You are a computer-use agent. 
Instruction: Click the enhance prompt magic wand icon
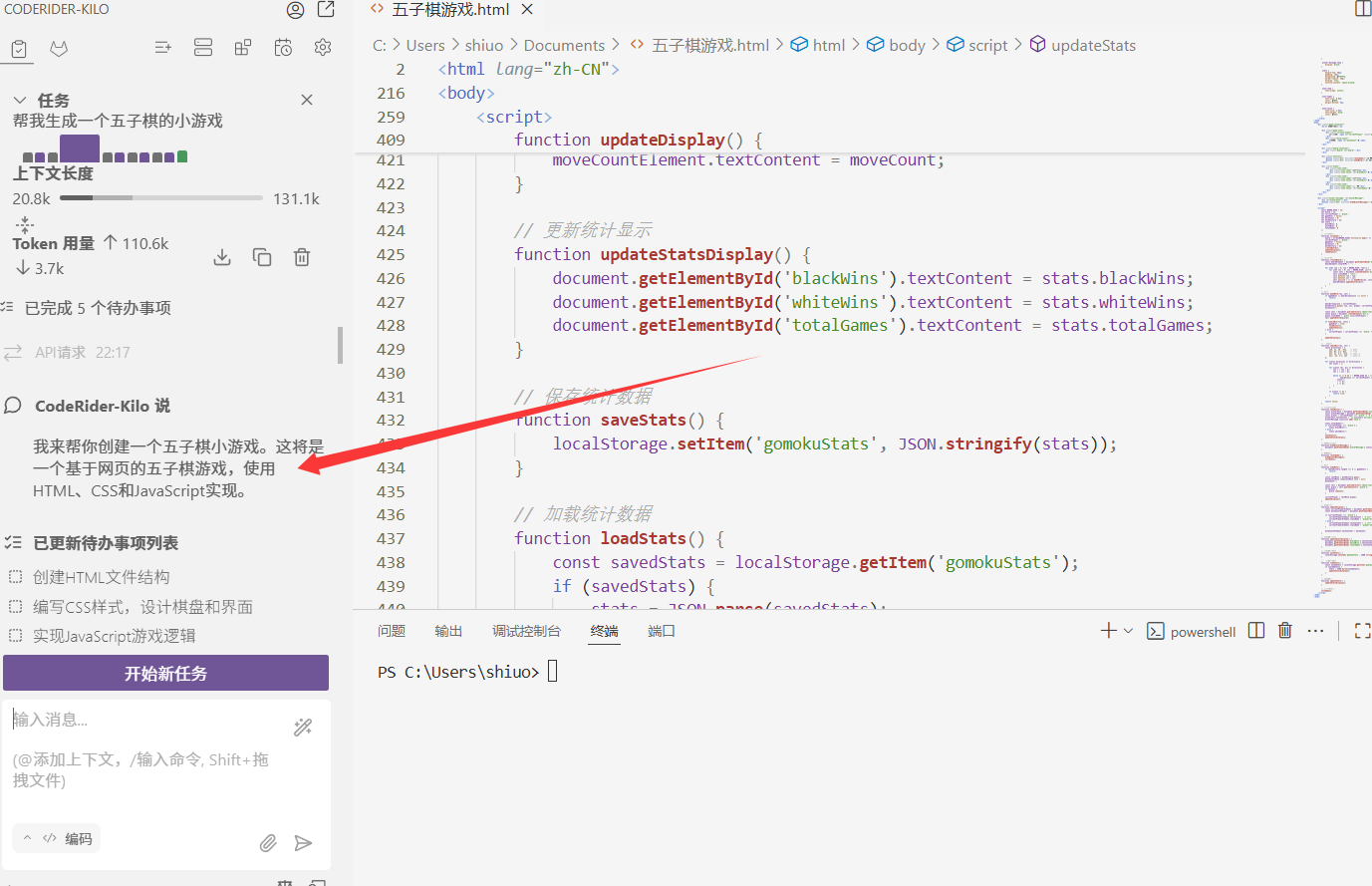point(303,728)
